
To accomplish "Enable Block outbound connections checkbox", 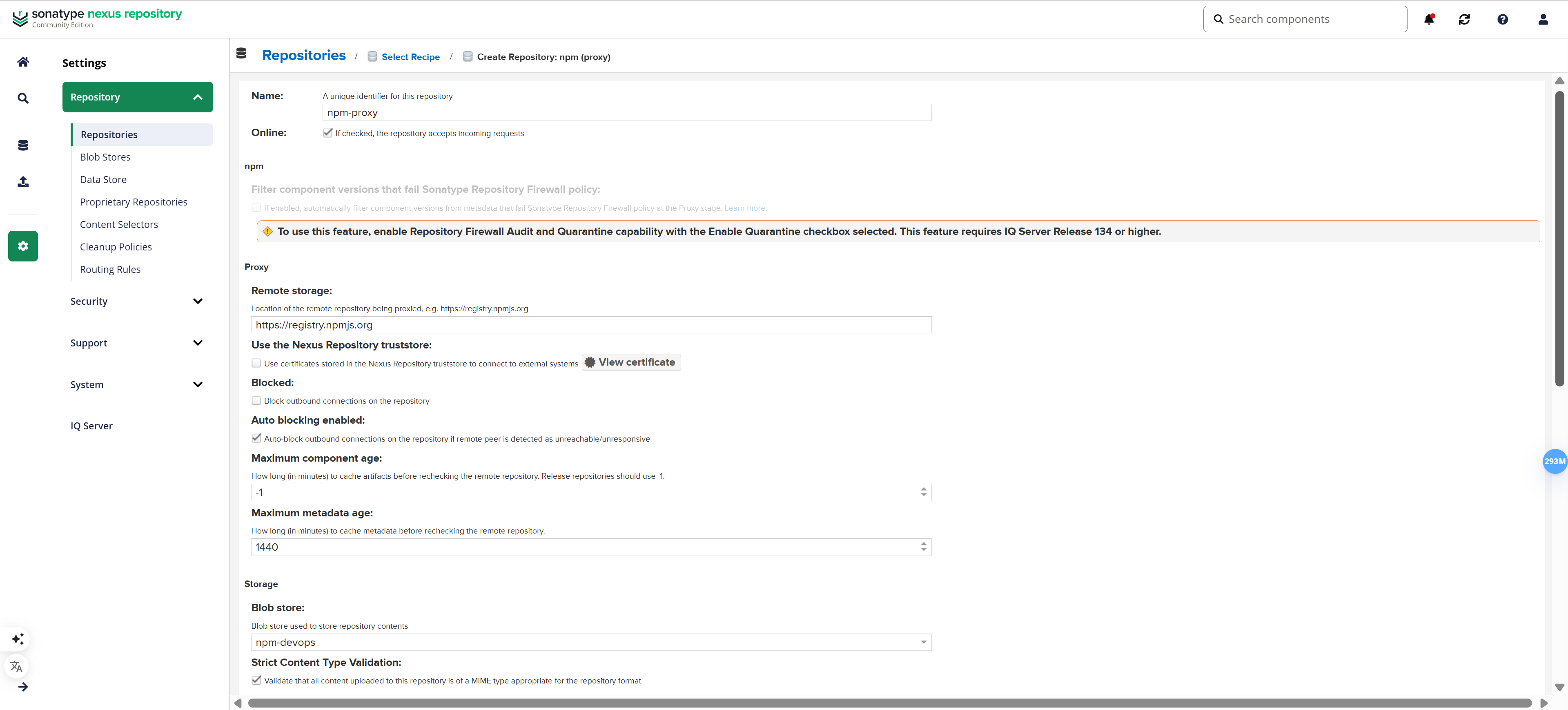I will 256,401.
